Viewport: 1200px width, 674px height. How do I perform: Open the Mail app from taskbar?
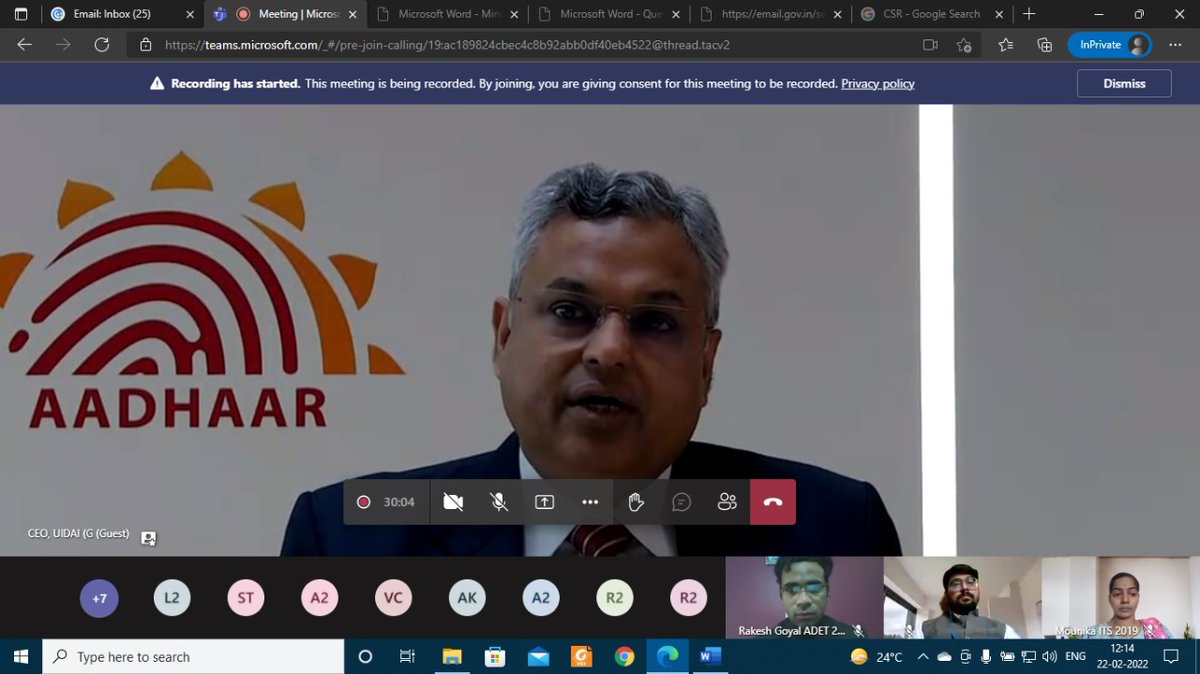(x=538, y=657)
